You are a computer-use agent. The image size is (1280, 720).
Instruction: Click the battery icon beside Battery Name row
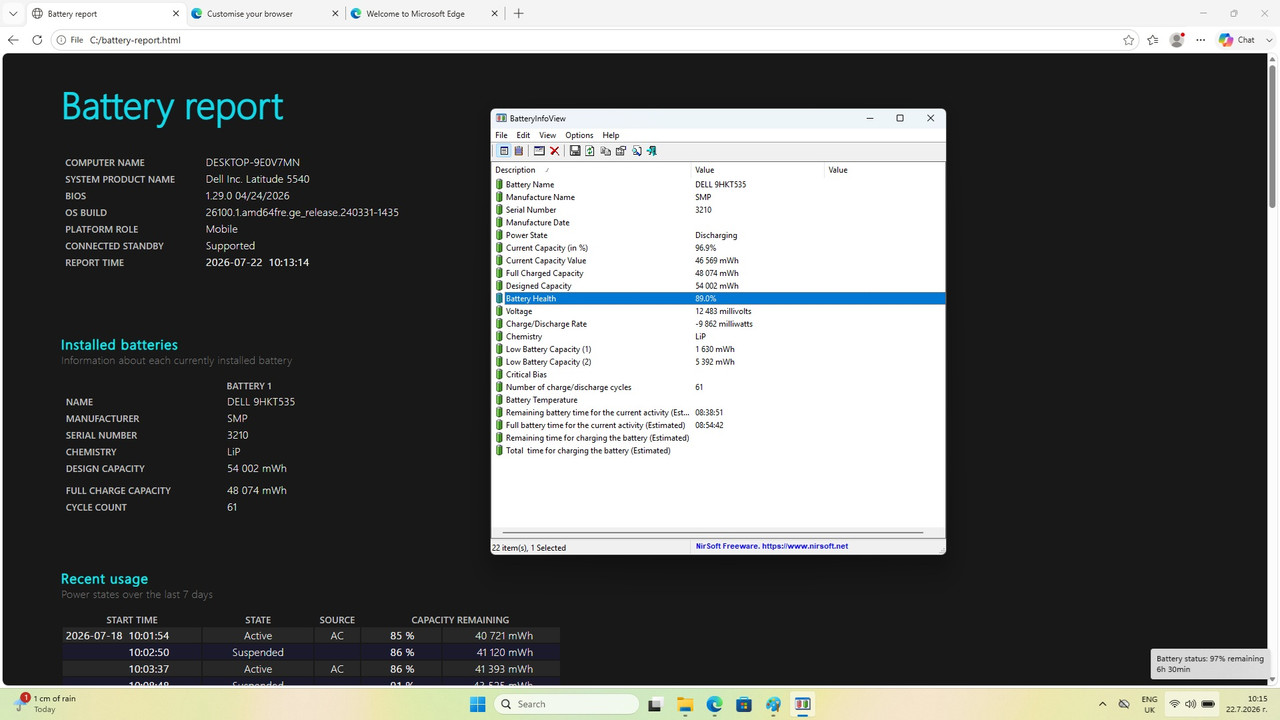pyautogui.click(x=500, y=185)
